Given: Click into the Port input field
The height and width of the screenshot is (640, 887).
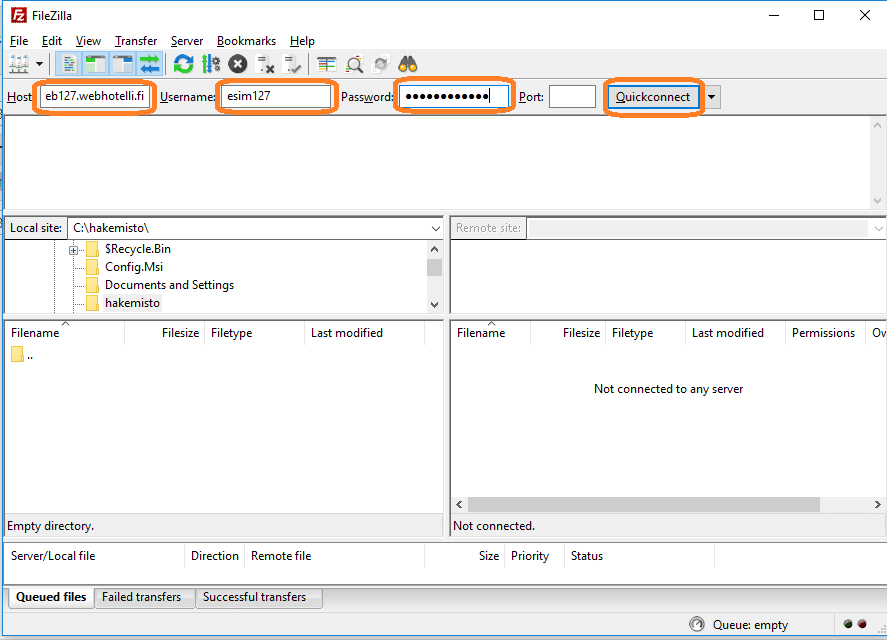Looking at the screenshot, I should 572,97.
